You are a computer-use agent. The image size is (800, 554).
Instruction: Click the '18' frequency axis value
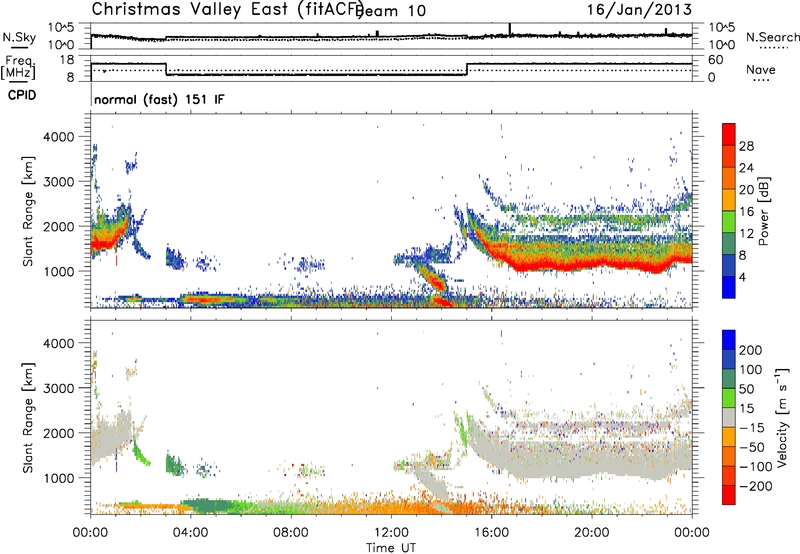click(x=67, y=59)
